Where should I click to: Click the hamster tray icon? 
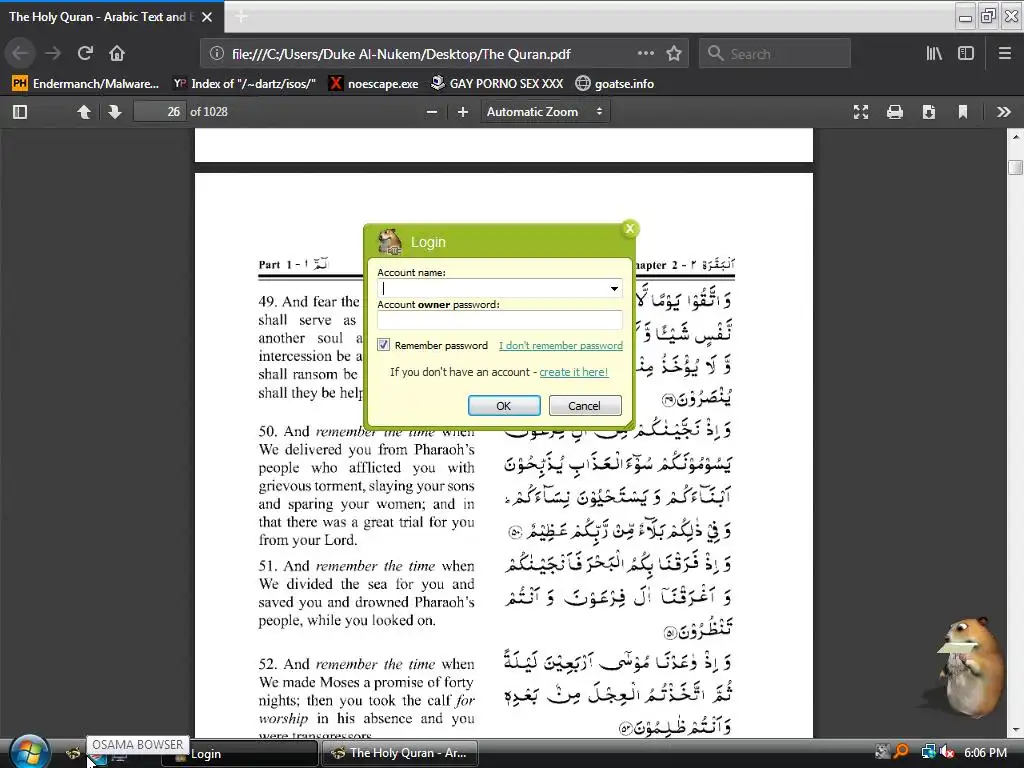click(x=882, y=752)
